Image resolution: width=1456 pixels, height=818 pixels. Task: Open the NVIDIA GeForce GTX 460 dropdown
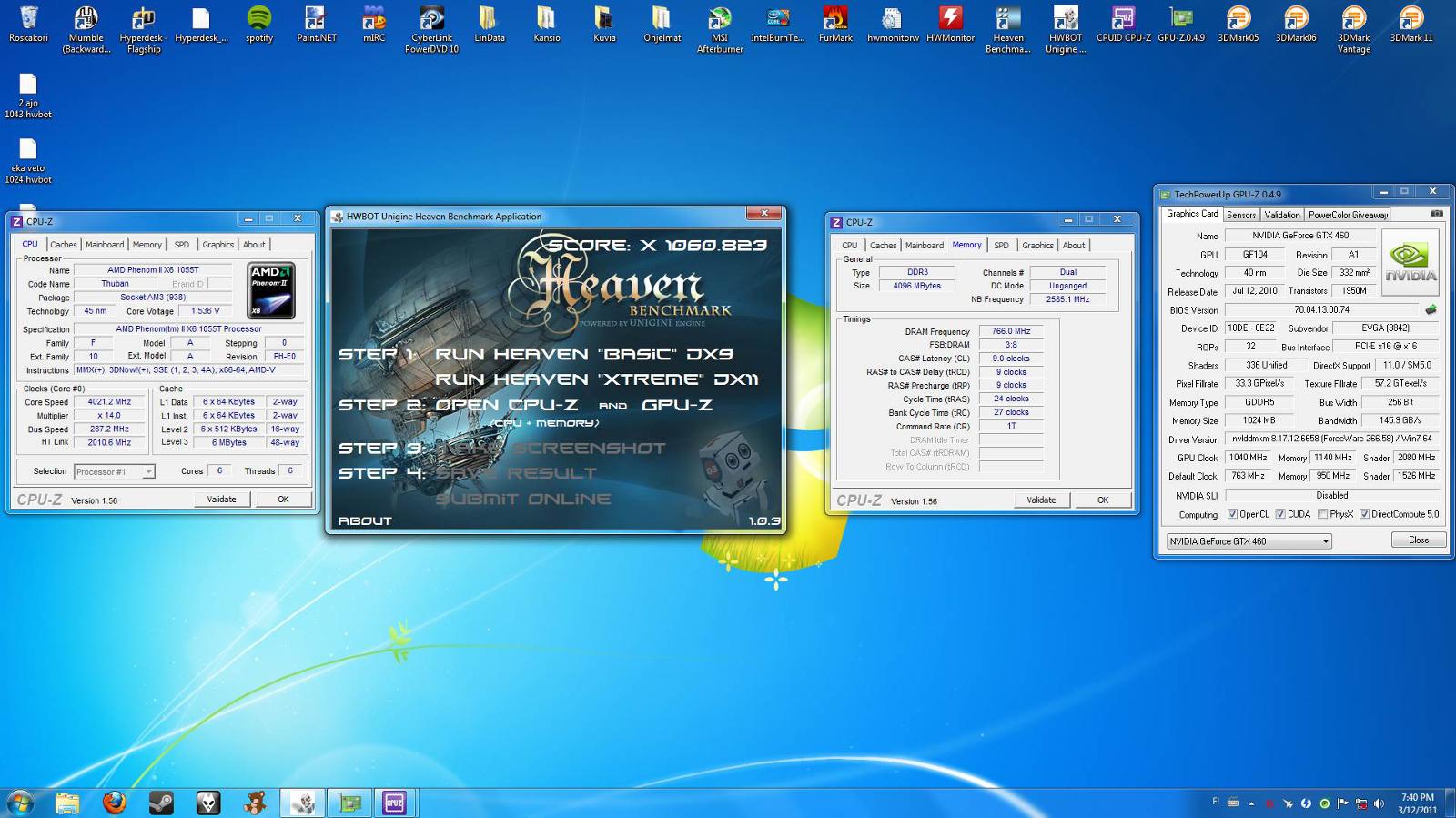click(1249, 540)
